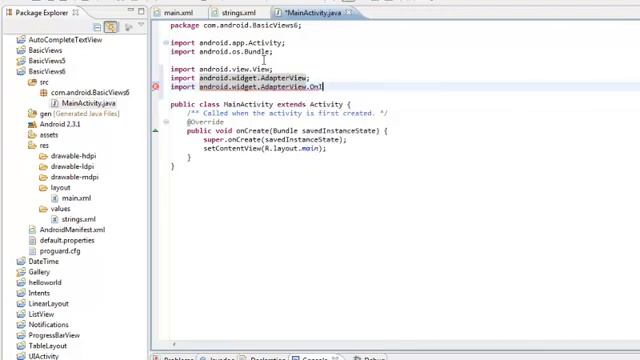The width and height of the screenshot is (640, 360).
Task: Select the DateTime project
Action: pos(44,262)
